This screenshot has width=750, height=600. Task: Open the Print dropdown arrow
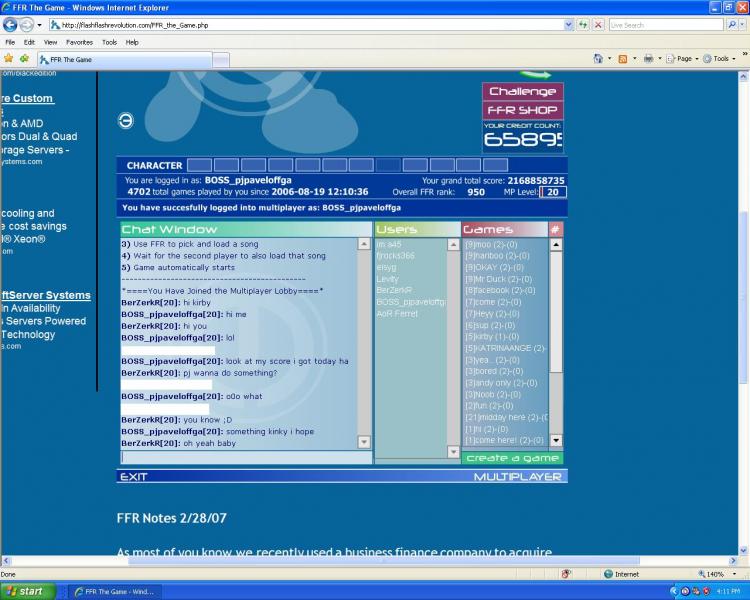[660, 59]
